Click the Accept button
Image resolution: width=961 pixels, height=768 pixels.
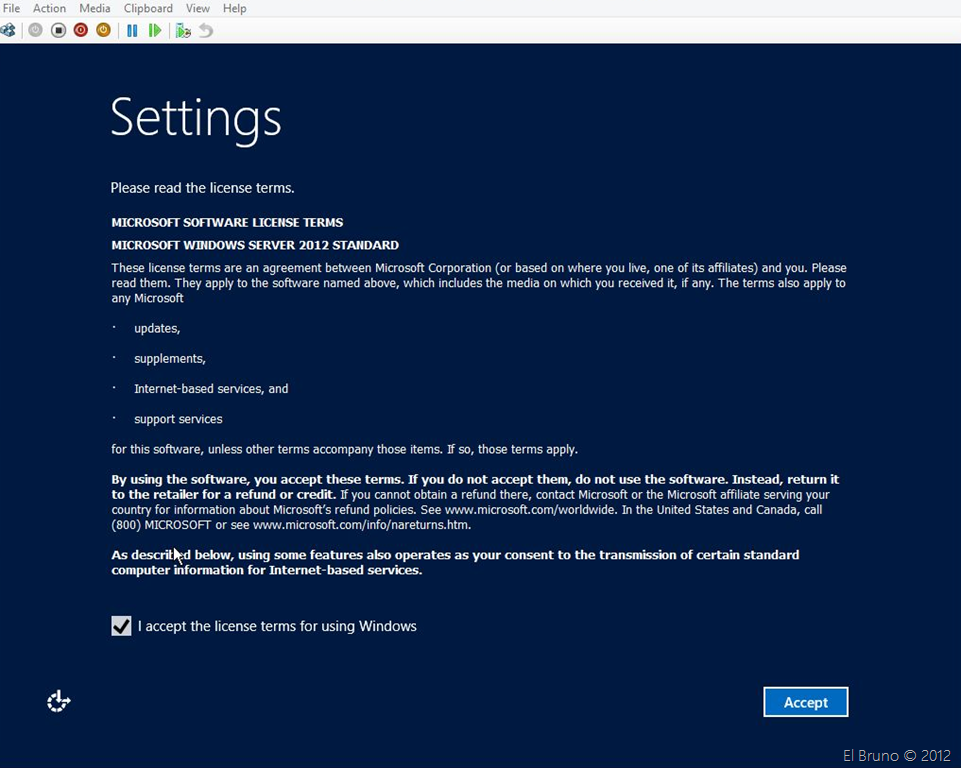805,702
